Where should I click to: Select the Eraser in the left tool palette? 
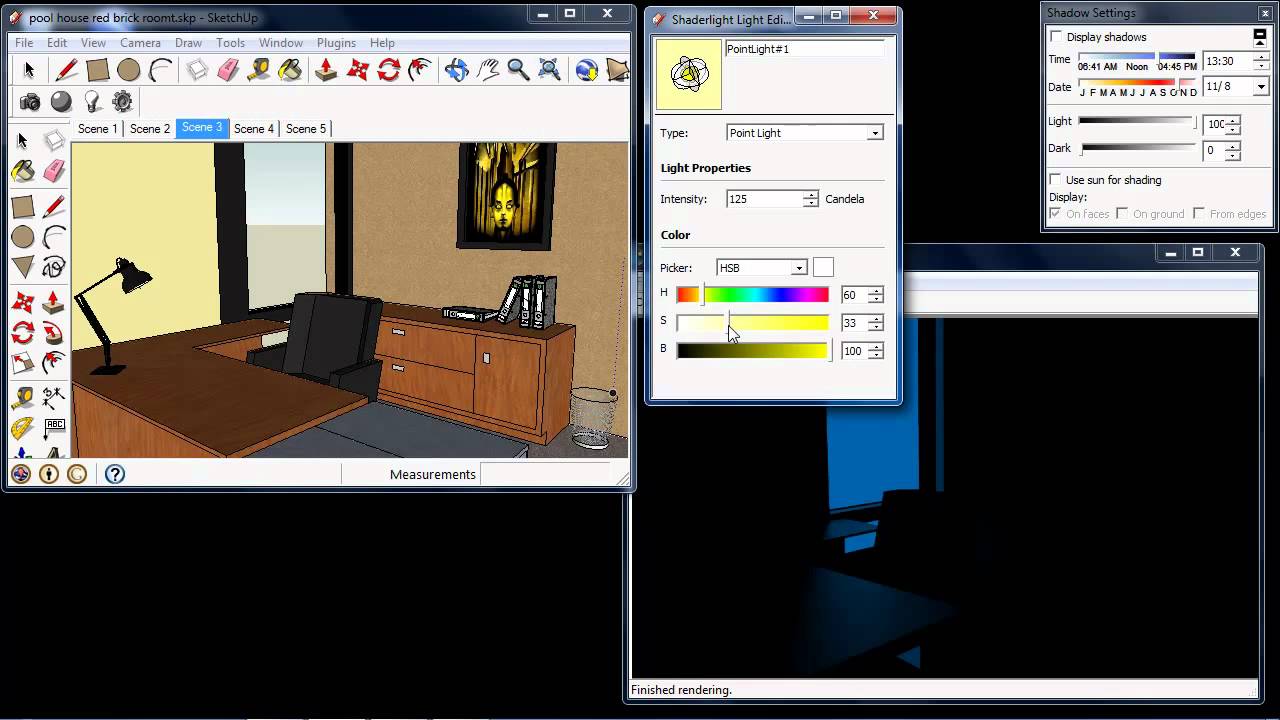pos(54,171)
